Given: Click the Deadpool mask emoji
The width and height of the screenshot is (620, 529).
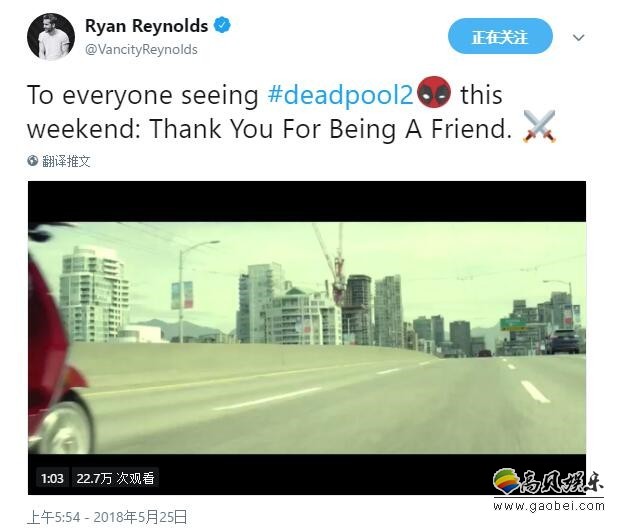Looking at the screenshot, I should (434, 93).
